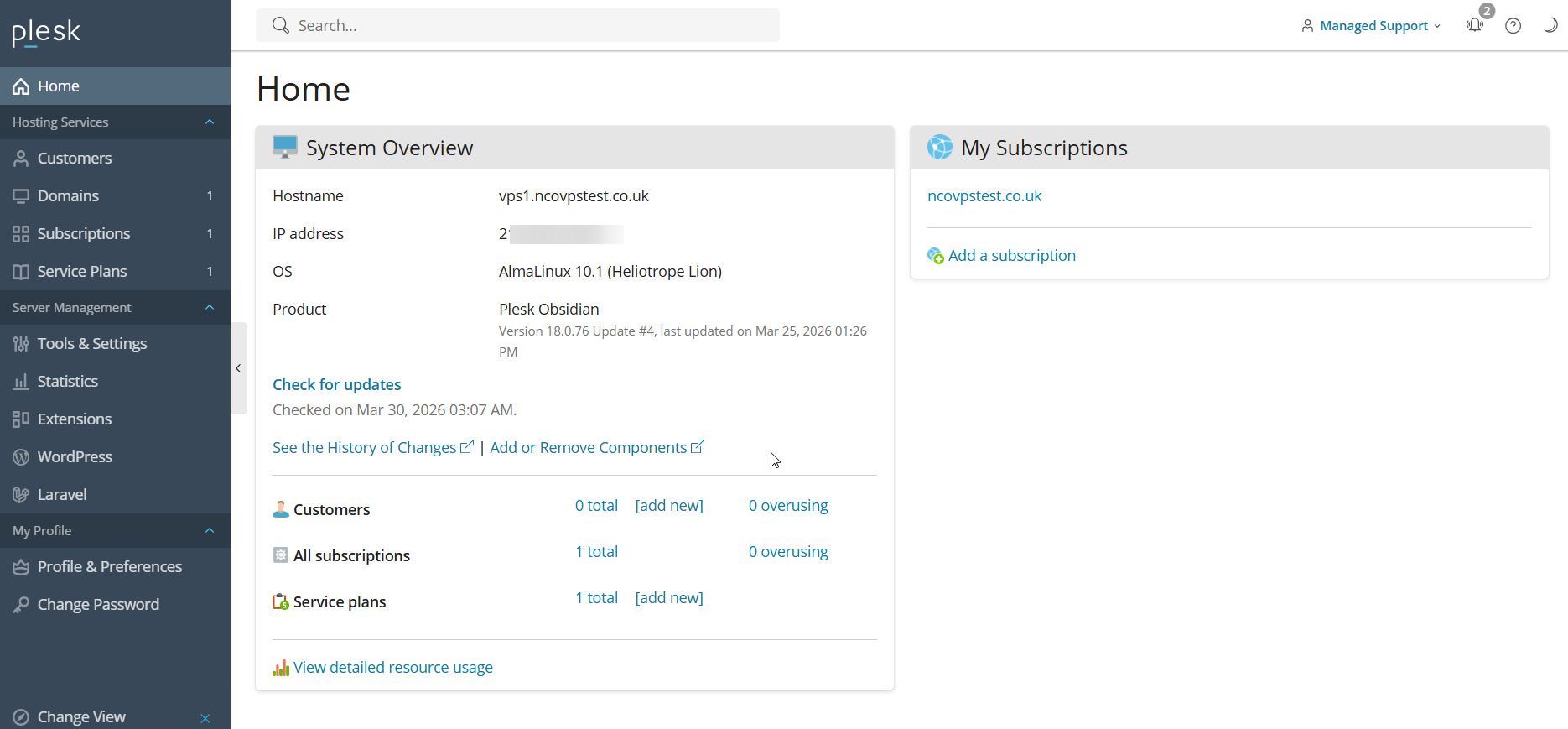
Task: Click Check for updates link
Action: [x=337, y=385]
